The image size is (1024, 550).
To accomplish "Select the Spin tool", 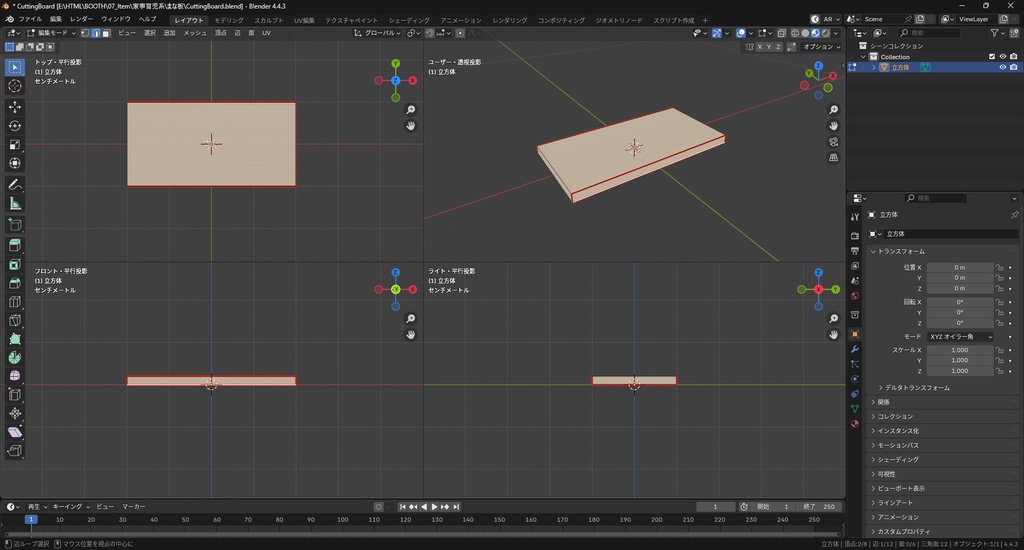I will pyautogui.click(x=14, y=357).
